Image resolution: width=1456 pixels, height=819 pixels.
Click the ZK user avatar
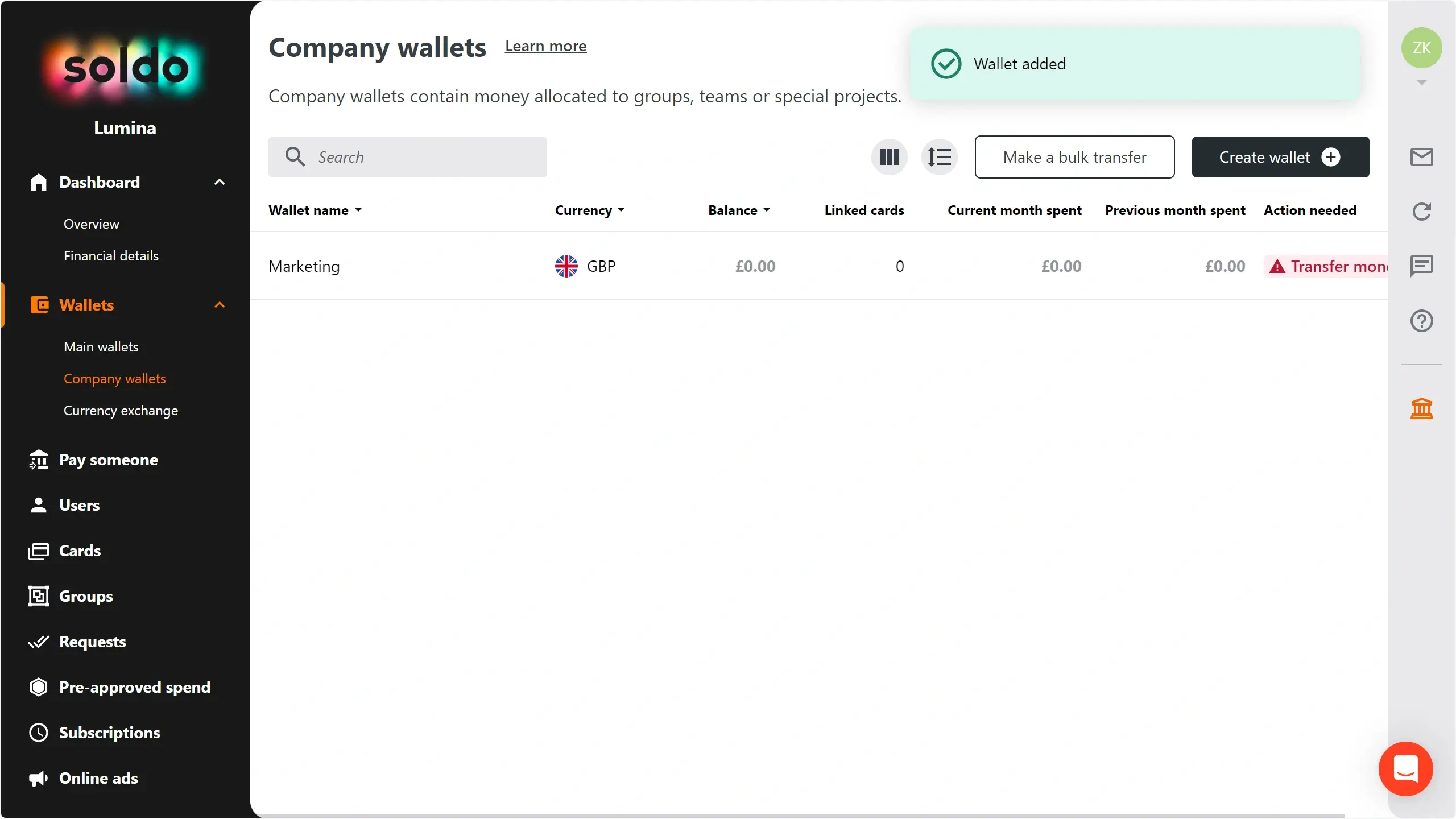coord(1421,48)
